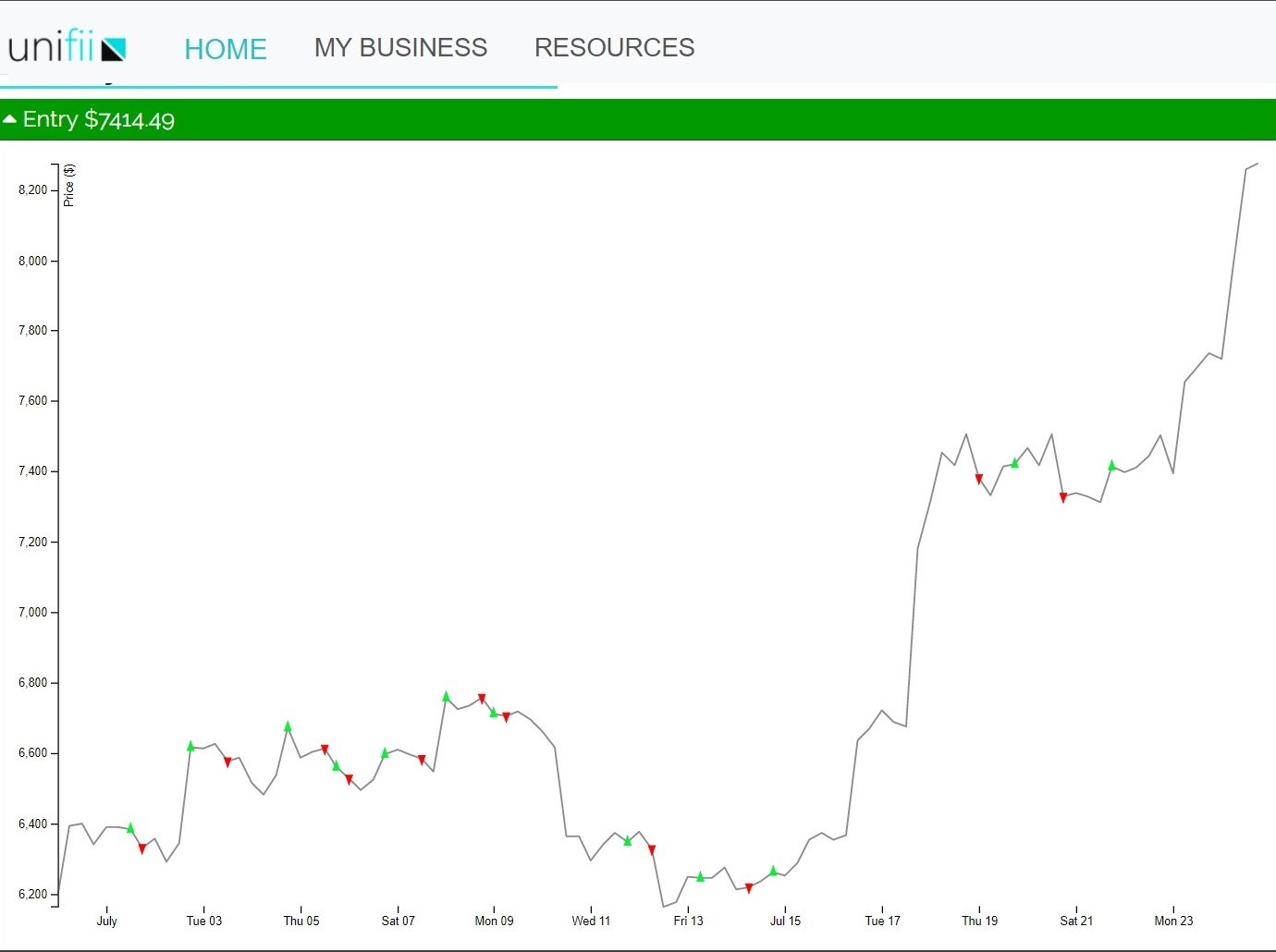
Task: Collapse the Entry section using caret arrow
Action: (10, 119)
